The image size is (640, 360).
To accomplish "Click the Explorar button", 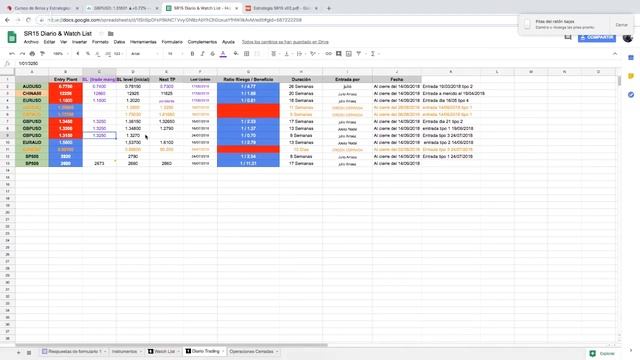I will coord(602,353).
